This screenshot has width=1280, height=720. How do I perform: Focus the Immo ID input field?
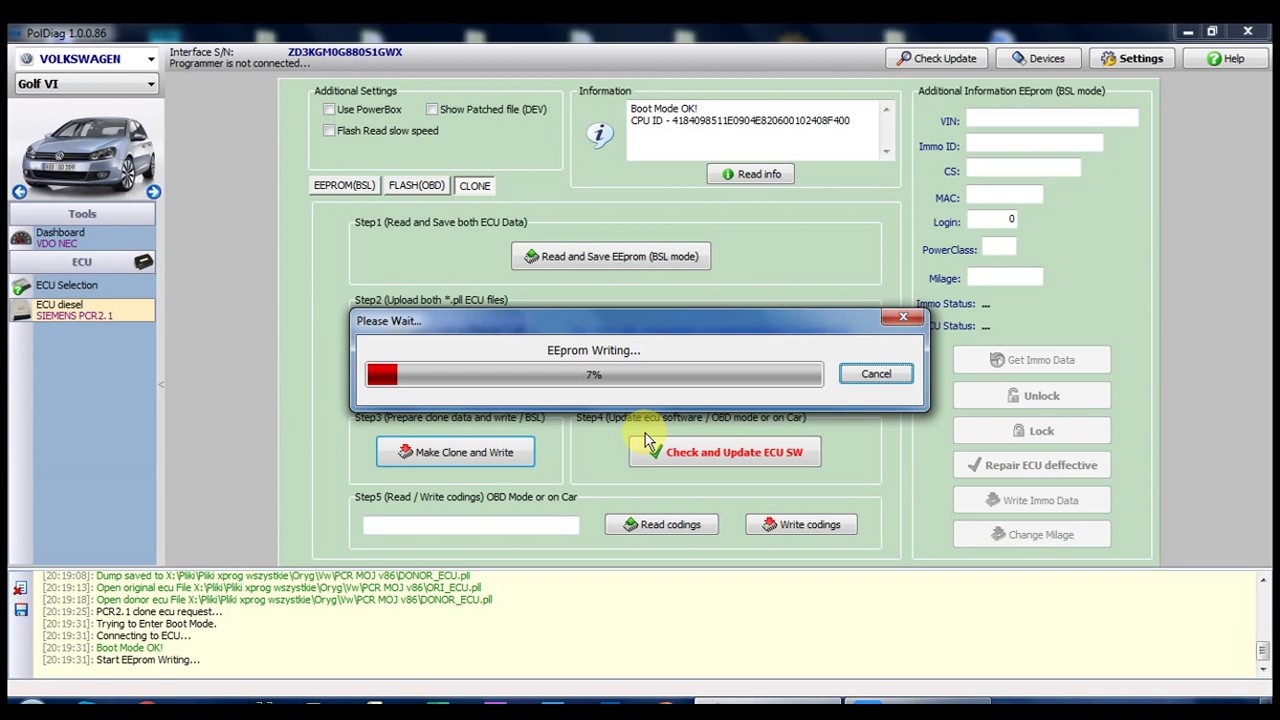click(1034, 144)
